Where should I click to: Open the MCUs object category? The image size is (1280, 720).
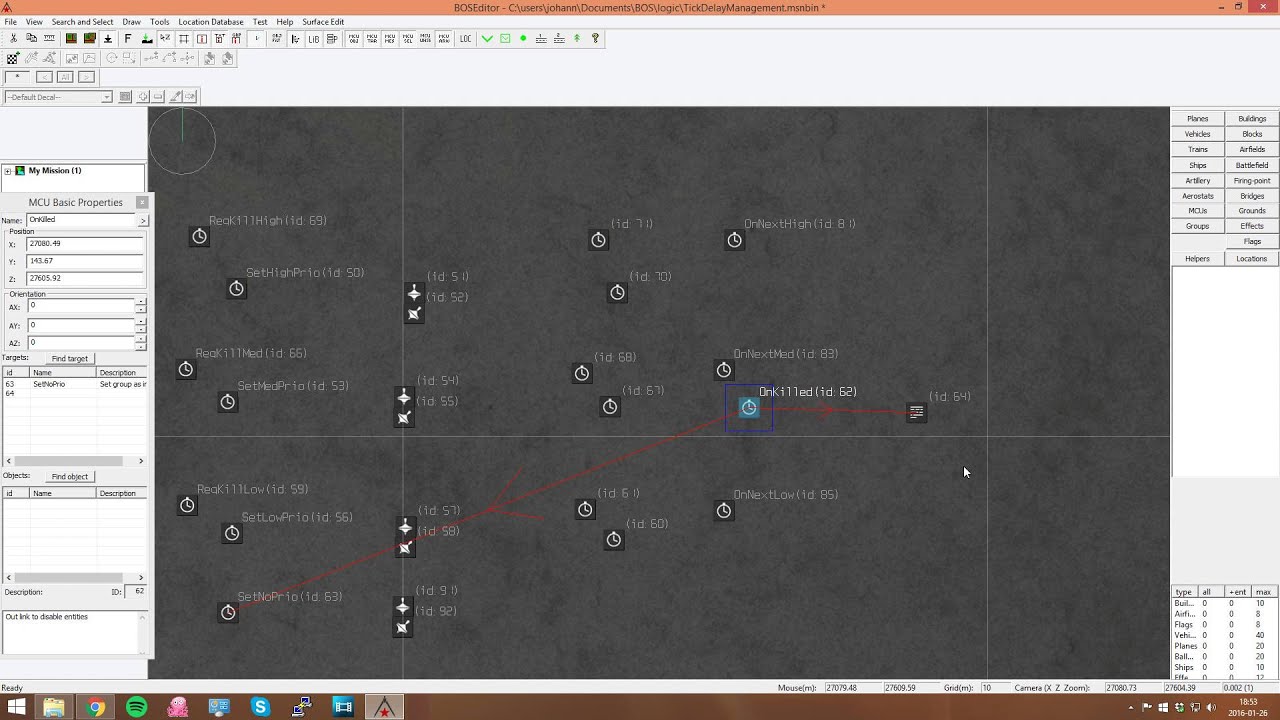point(1198,211)
